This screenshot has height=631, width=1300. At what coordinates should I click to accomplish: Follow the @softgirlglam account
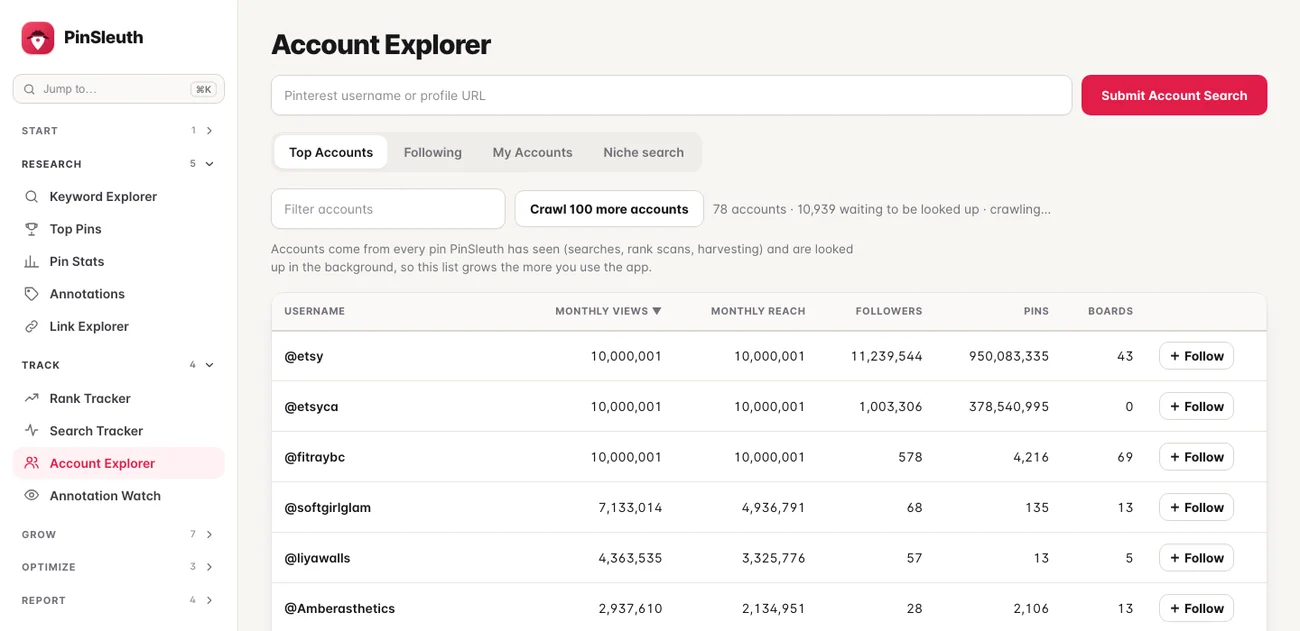tap(1196, 508)
